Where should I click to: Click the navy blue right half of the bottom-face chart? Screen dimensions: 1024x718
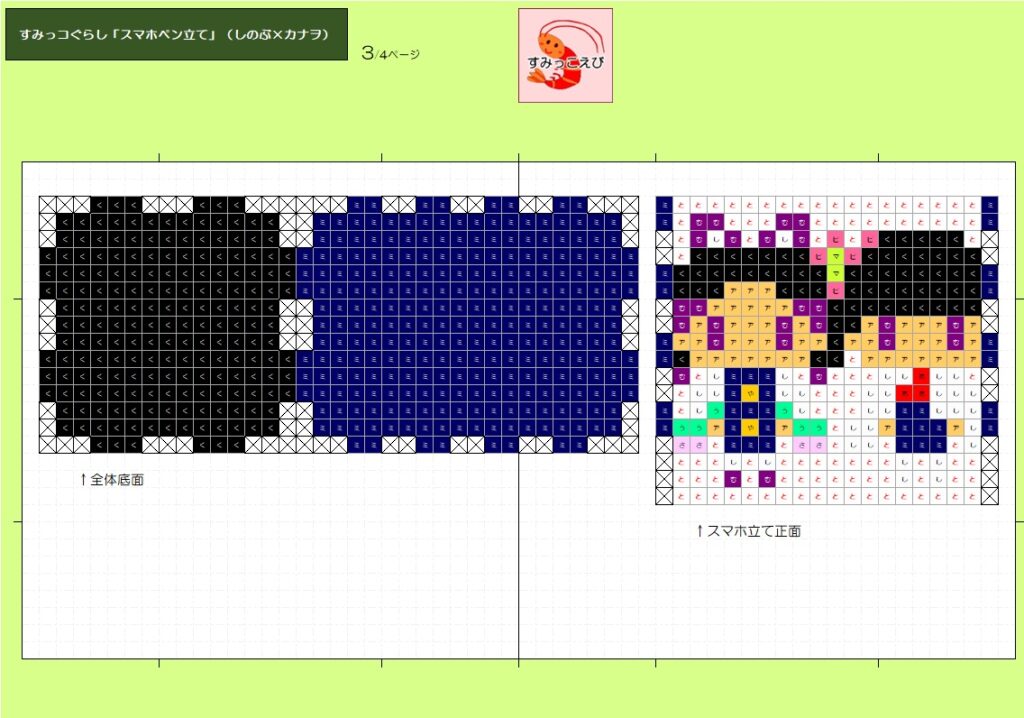pyautogui.click(x=468, y=325)
